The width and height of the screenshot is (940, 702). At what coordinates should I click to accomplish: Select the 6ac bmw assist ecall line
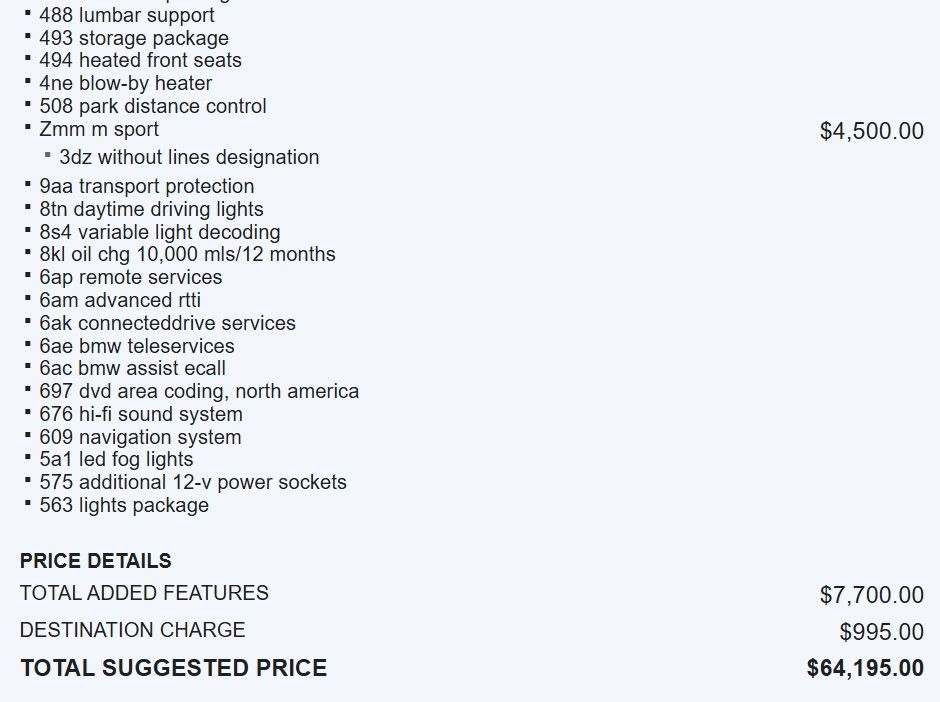(x=133, y=368)
